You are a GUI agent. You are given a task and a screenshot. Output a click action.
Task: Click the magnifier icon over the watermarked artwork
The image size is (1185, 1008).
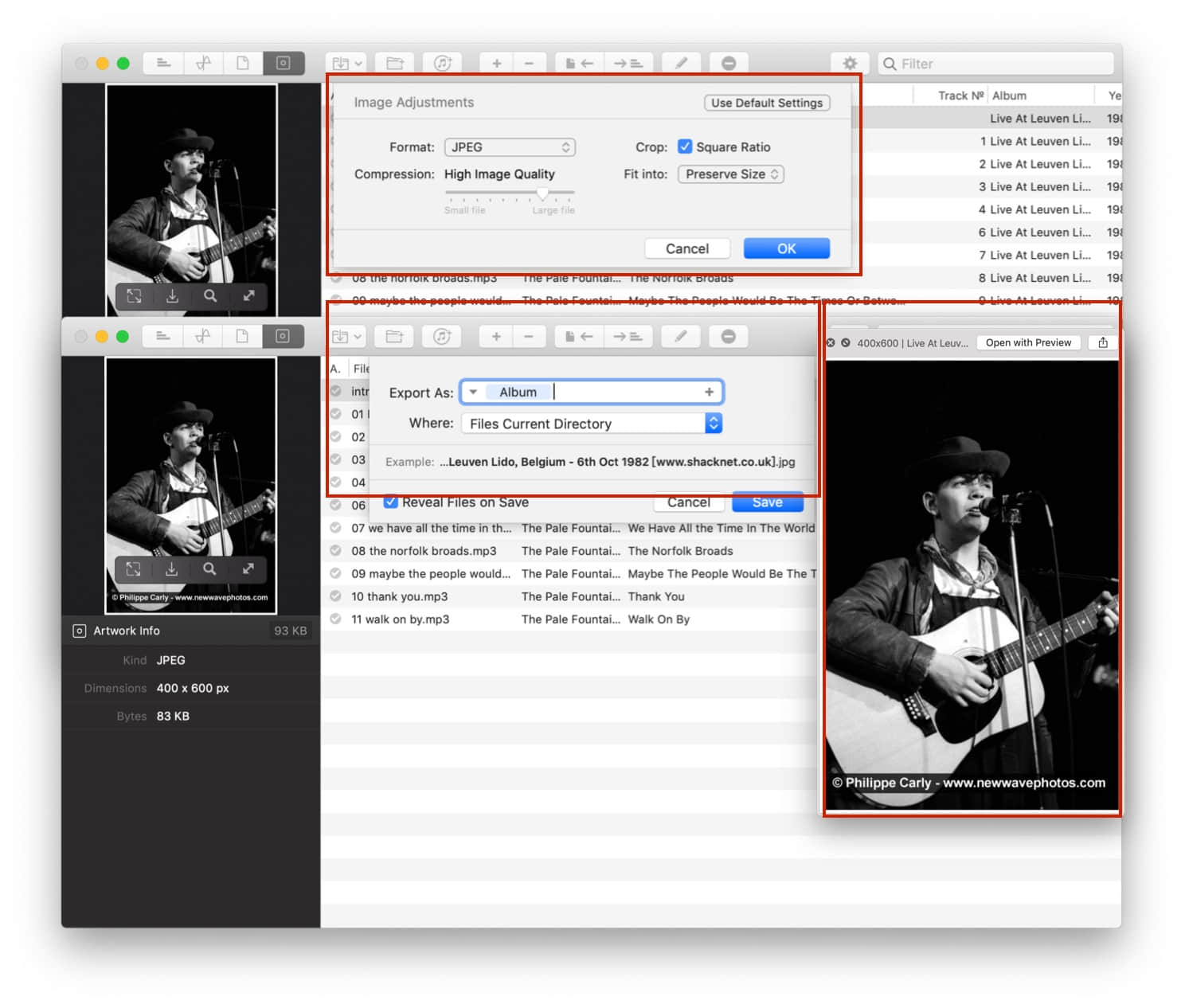[x=209, y=569]
